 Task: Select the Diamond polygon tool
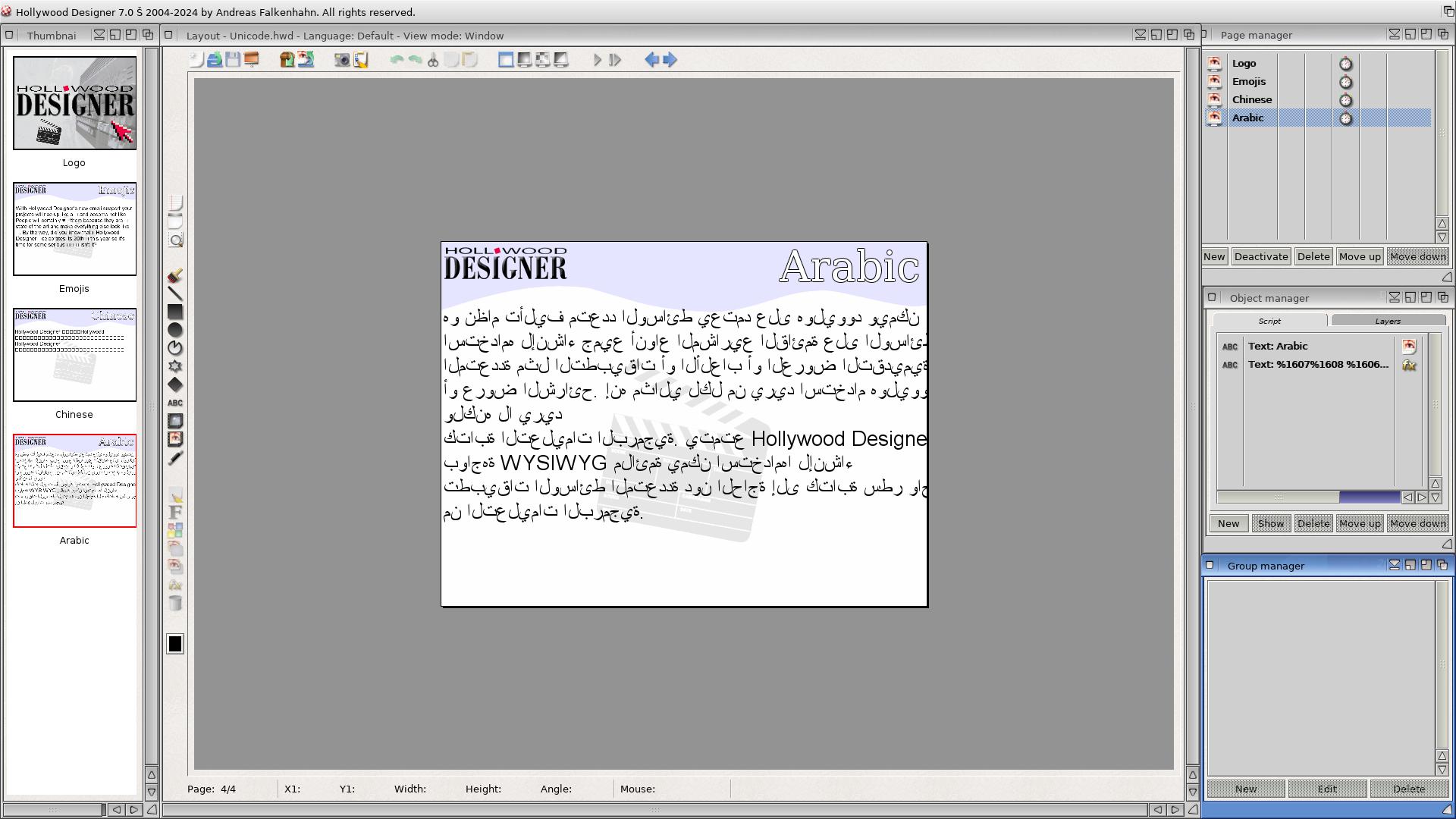click(175, 384)
